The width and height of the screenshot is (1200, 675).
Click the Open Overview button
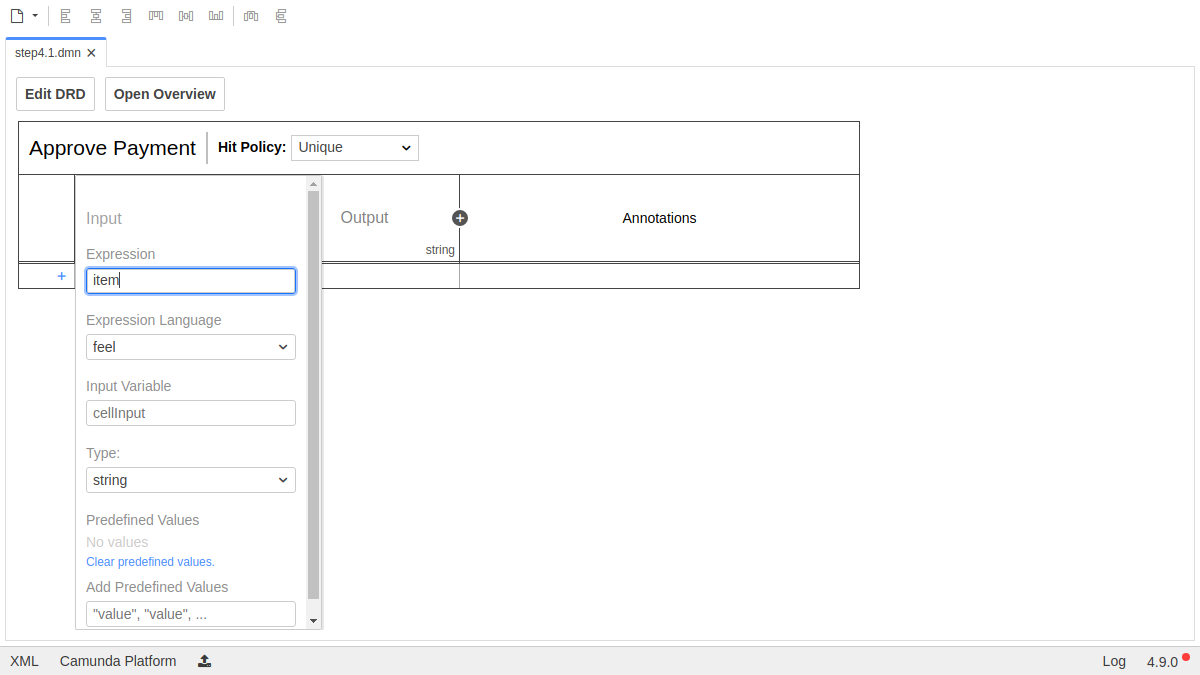[165, 94]
